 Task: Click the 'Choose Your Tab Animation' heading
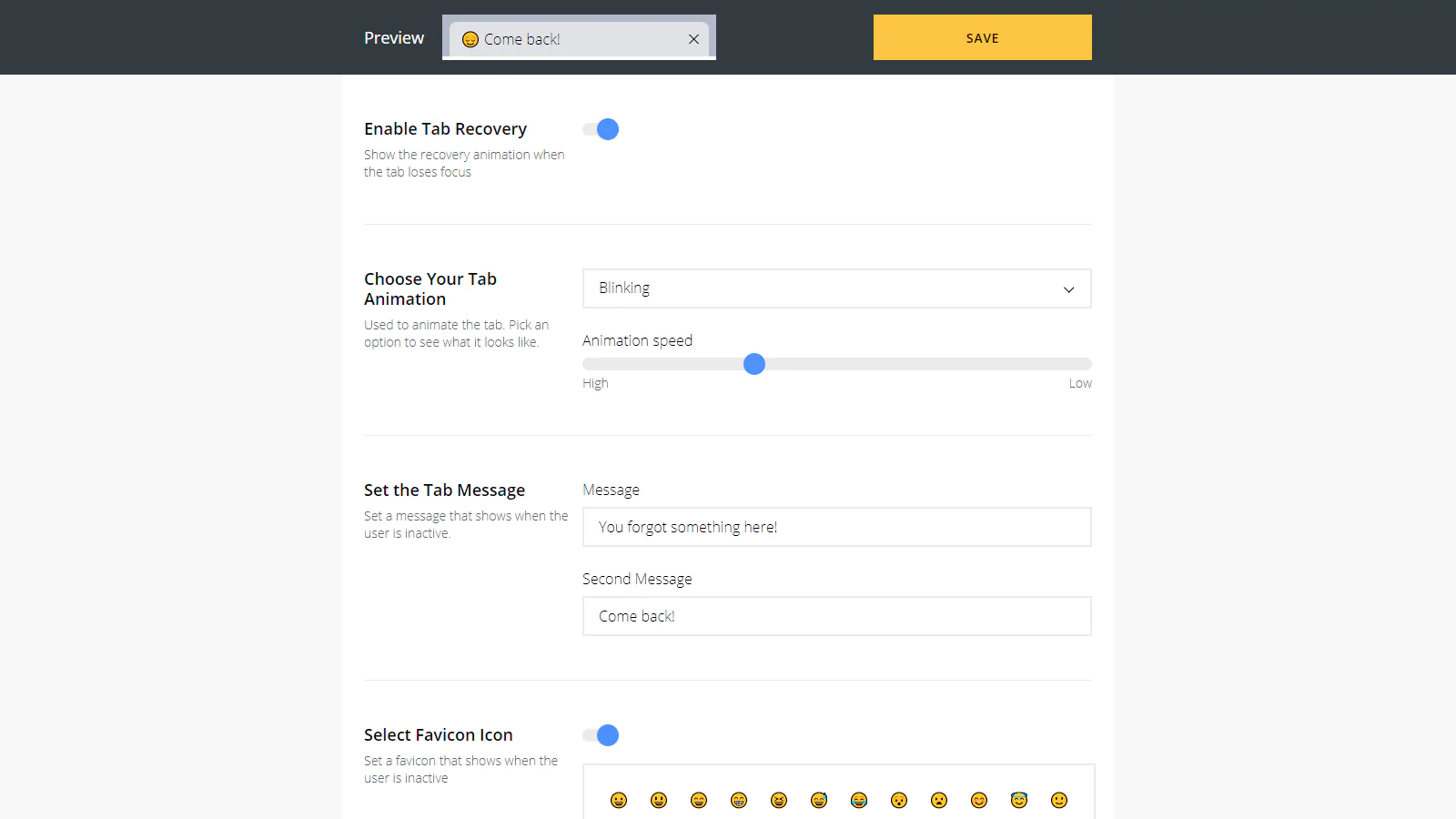coord(430,288)
